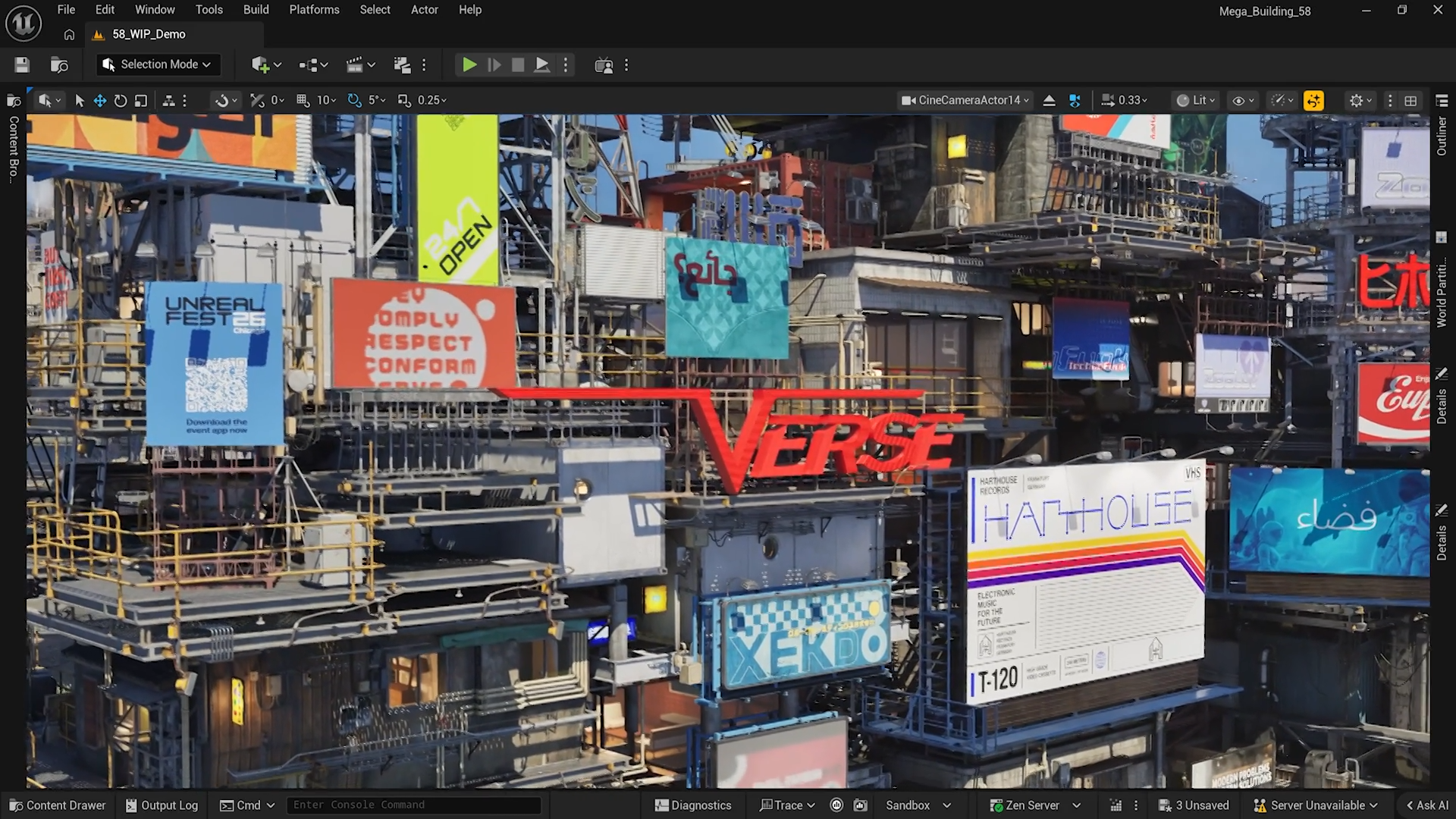Viewport: 1456px width, 819px height.
Task: Click the 3 Unsaved status button
Action: (x=1194, y=805)
